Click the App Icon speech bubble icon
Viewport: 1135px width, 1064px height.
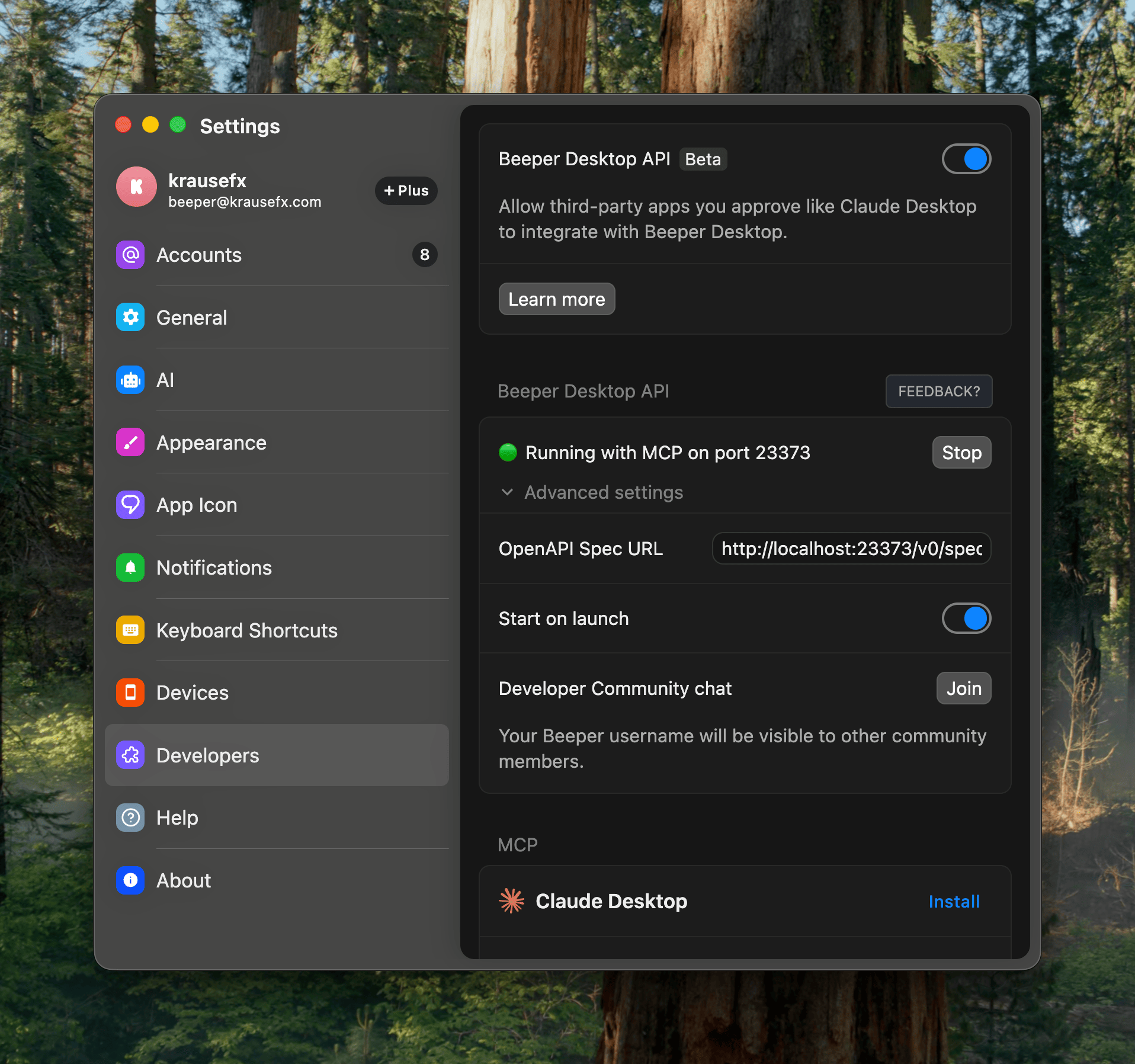click(x=130, y=505)
